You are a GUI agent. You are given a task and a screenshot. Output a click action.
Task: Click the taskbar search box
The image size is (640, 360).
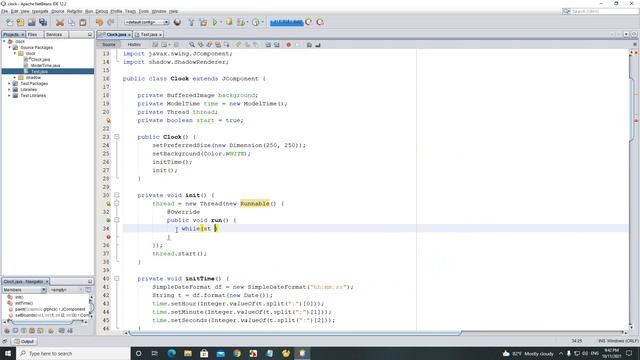coord(73,353)
